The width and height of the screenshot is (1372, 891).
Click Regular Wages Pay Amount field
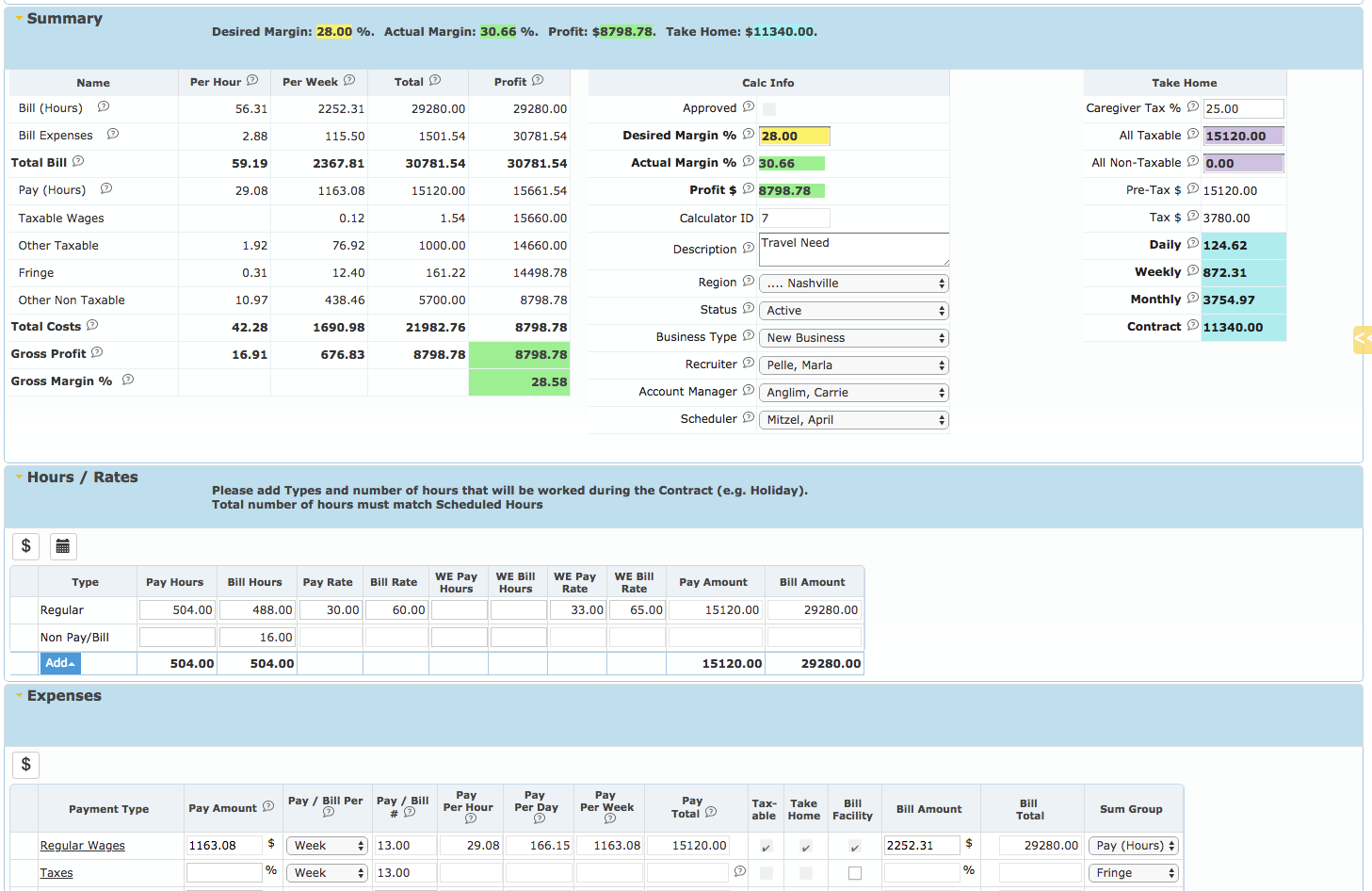coord(224,846)
